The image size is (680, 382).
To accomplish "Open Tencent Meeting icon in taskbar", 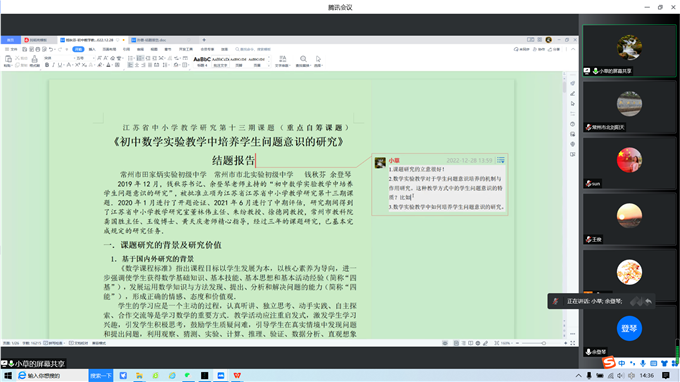I will (221, 375).
